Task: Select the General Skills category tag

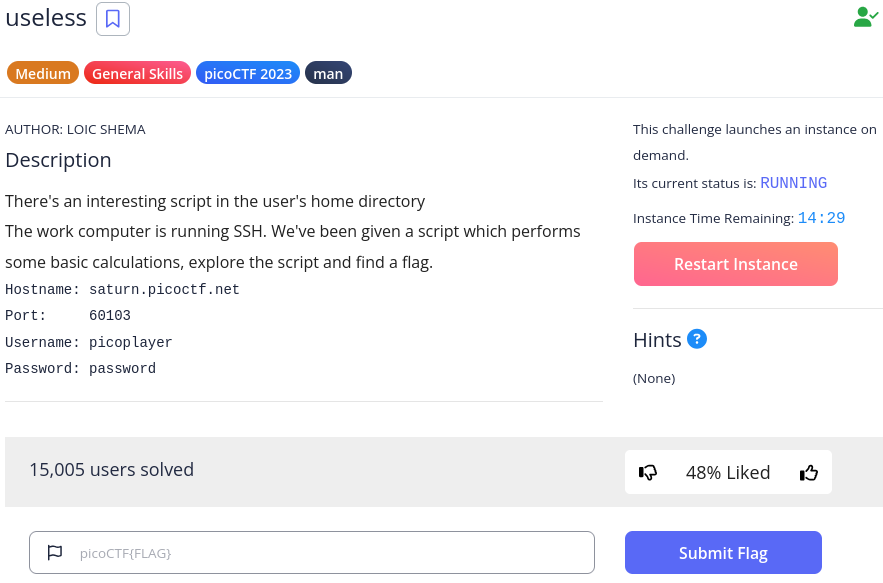Action: (x=137, y=73)
